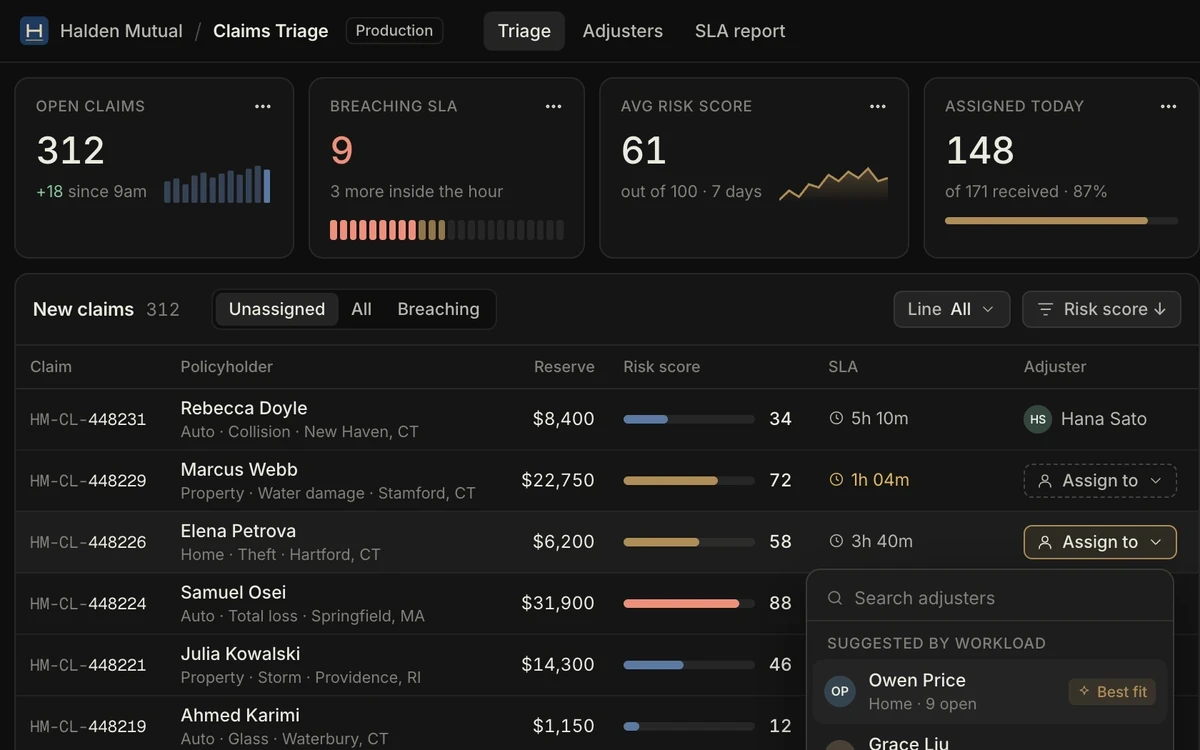Click the Breaching SLA segmented progress bar
Screen dimensions: 1200x750
click(447, 230)
